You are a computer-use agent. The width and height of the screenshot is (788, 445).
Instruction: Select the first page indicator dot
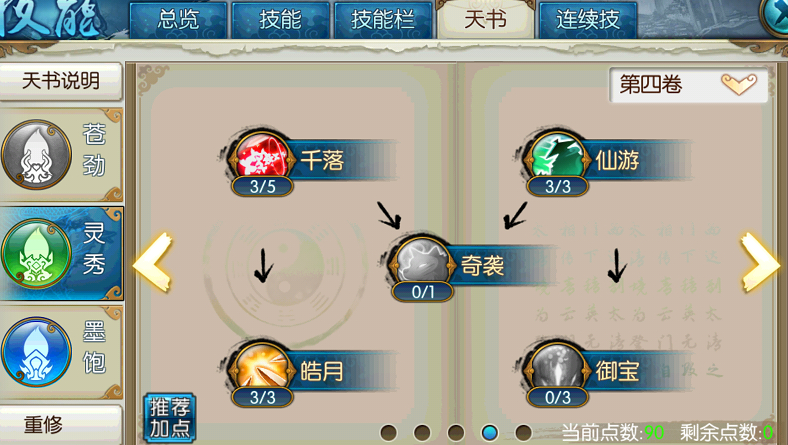tap(388, 432)
